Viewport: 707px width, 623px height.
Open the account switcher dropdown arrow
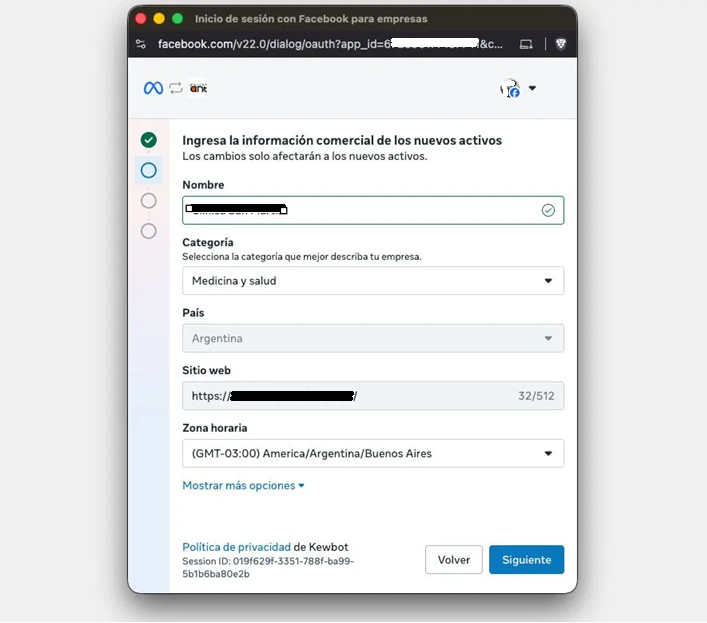click(533, 88)
